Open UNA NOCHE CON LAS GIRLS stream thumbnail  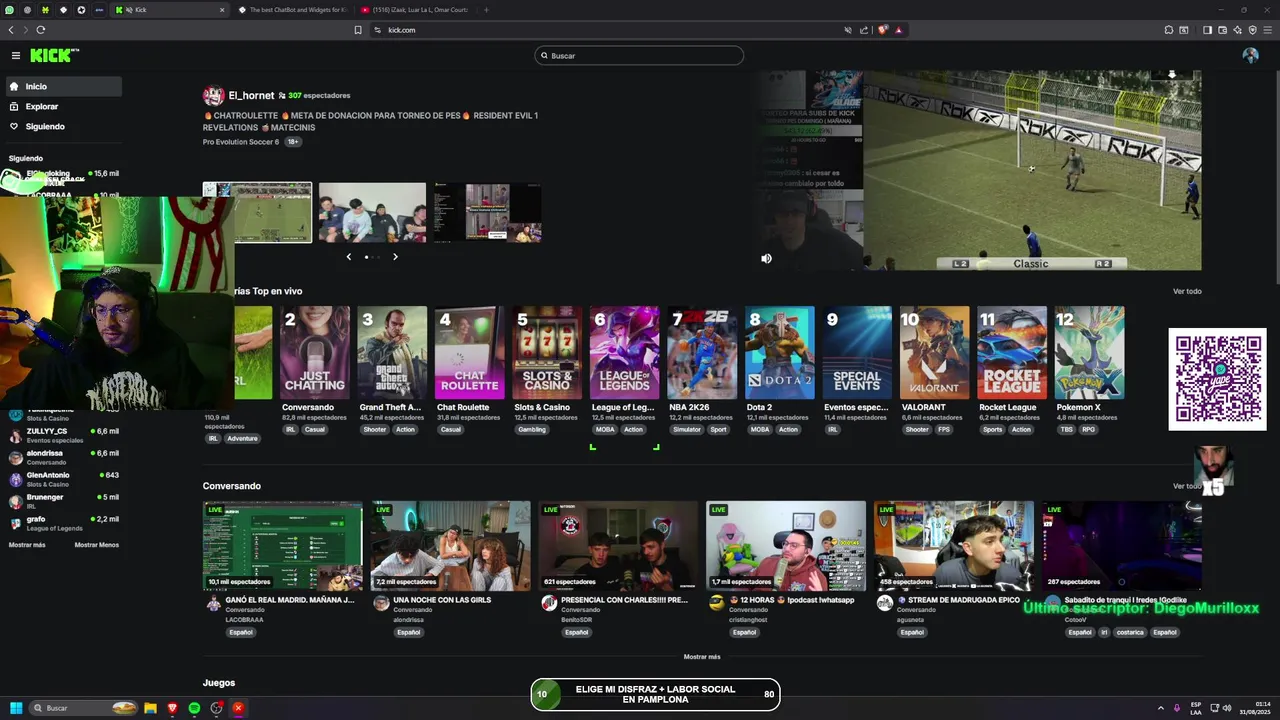point(450,546)
